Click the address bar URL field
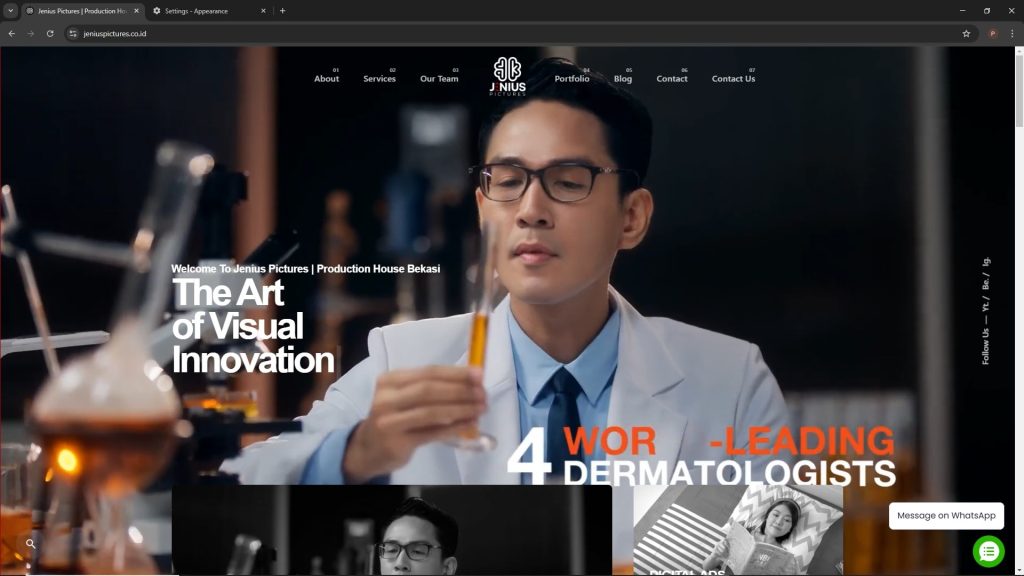The height and width of the screenshot is (576, 1024). tap(500, 33)
